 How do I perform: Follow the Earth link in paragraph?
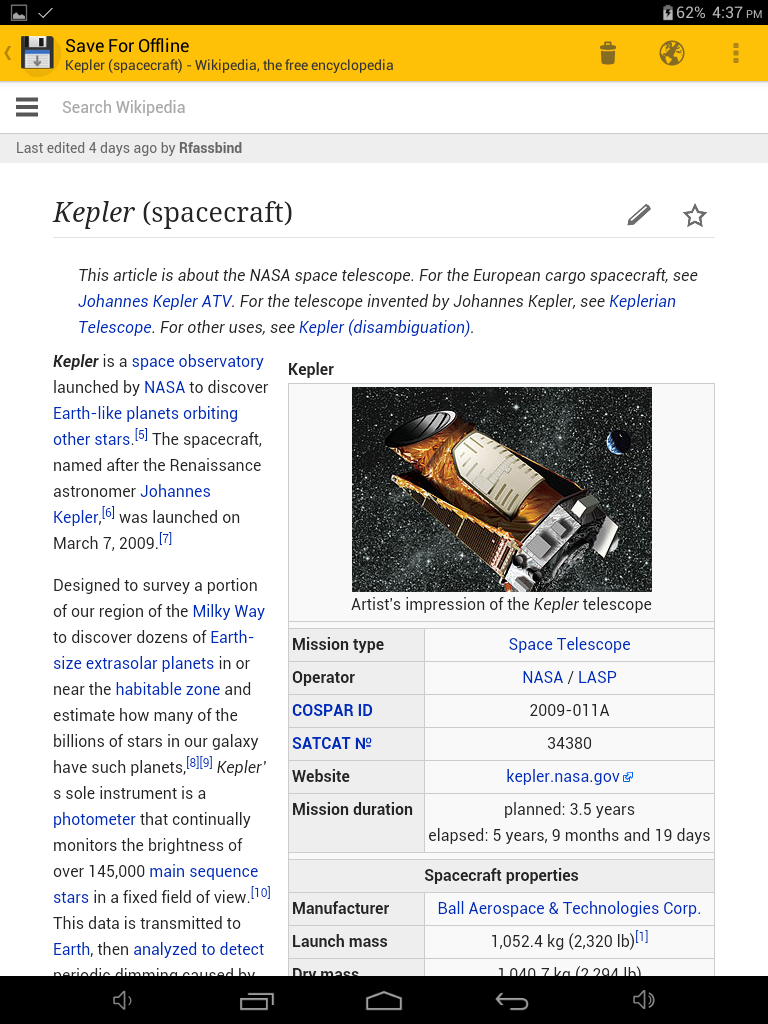click(x=72, y=949)
